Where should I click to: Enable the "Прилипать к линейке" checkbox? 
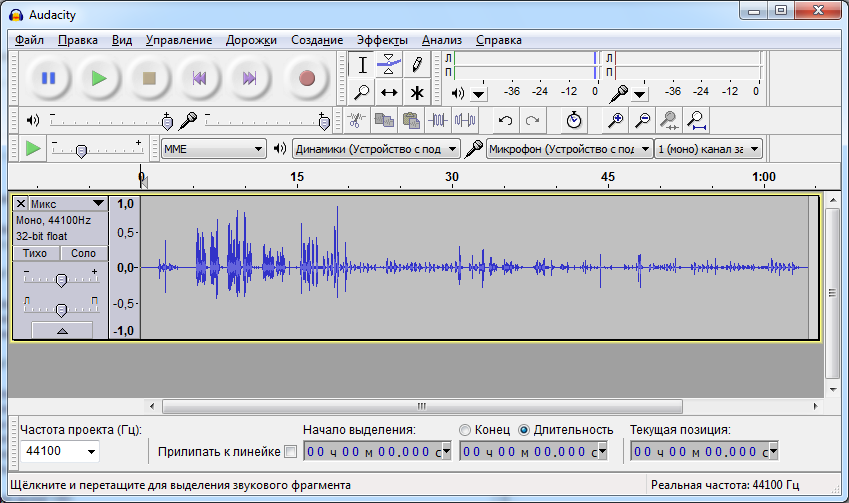click(291, 452)
